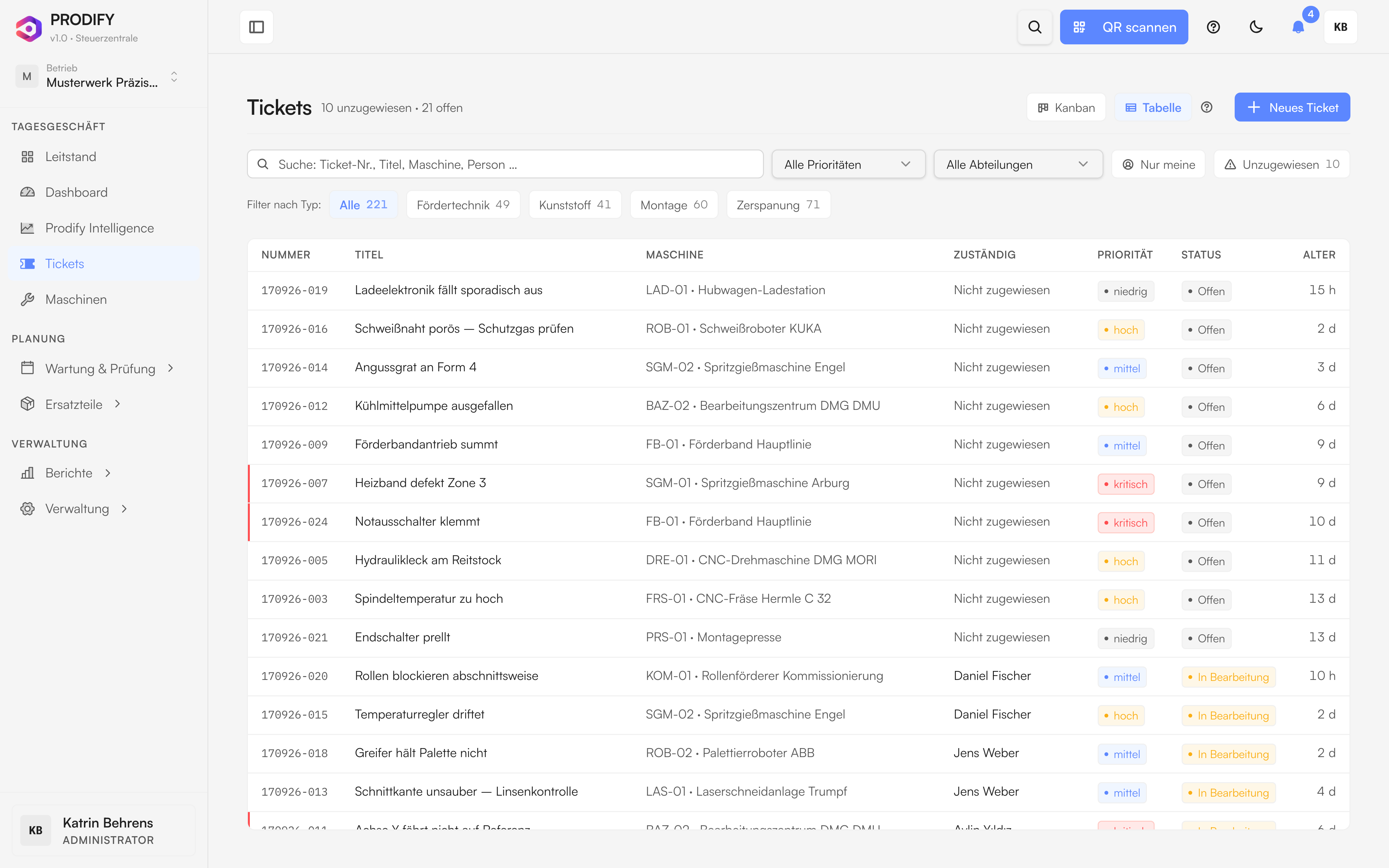Open notifications bell with badge 4
This screenshot has height=868, width=1389.
point(1298,27)
